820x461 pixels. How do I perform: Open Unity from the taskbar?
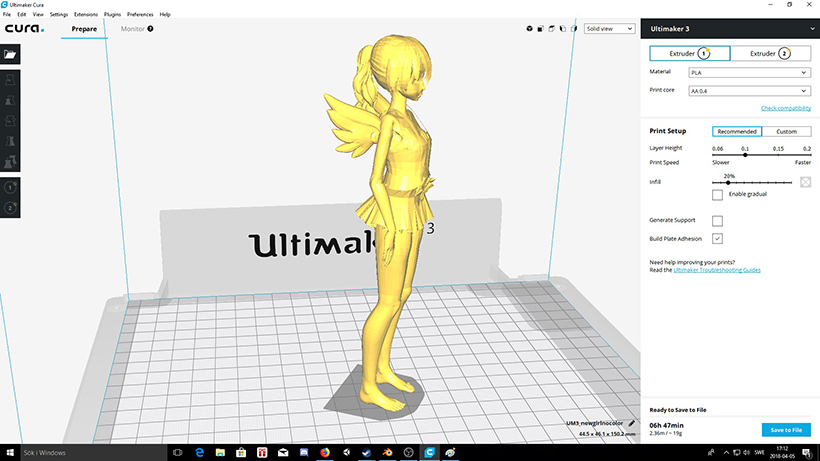point(346,453)
